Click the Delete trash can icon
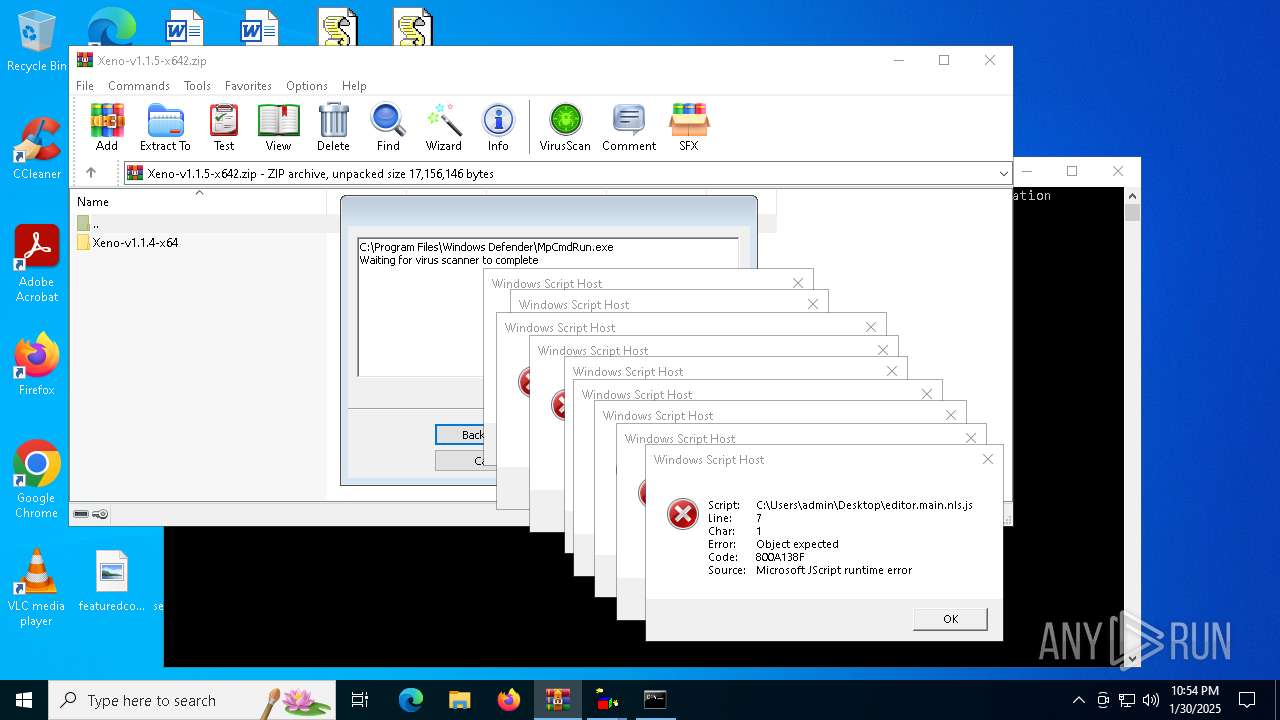This screenshot has width=1280, height=720. [333, 127]
